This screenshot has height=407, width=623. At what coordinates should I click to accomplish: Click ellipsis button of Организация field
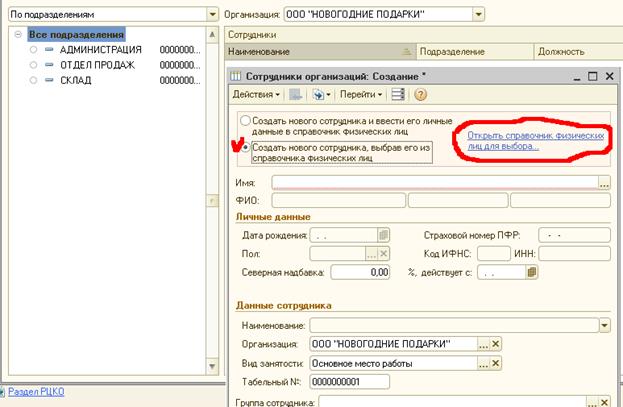[x=483, y=344]
